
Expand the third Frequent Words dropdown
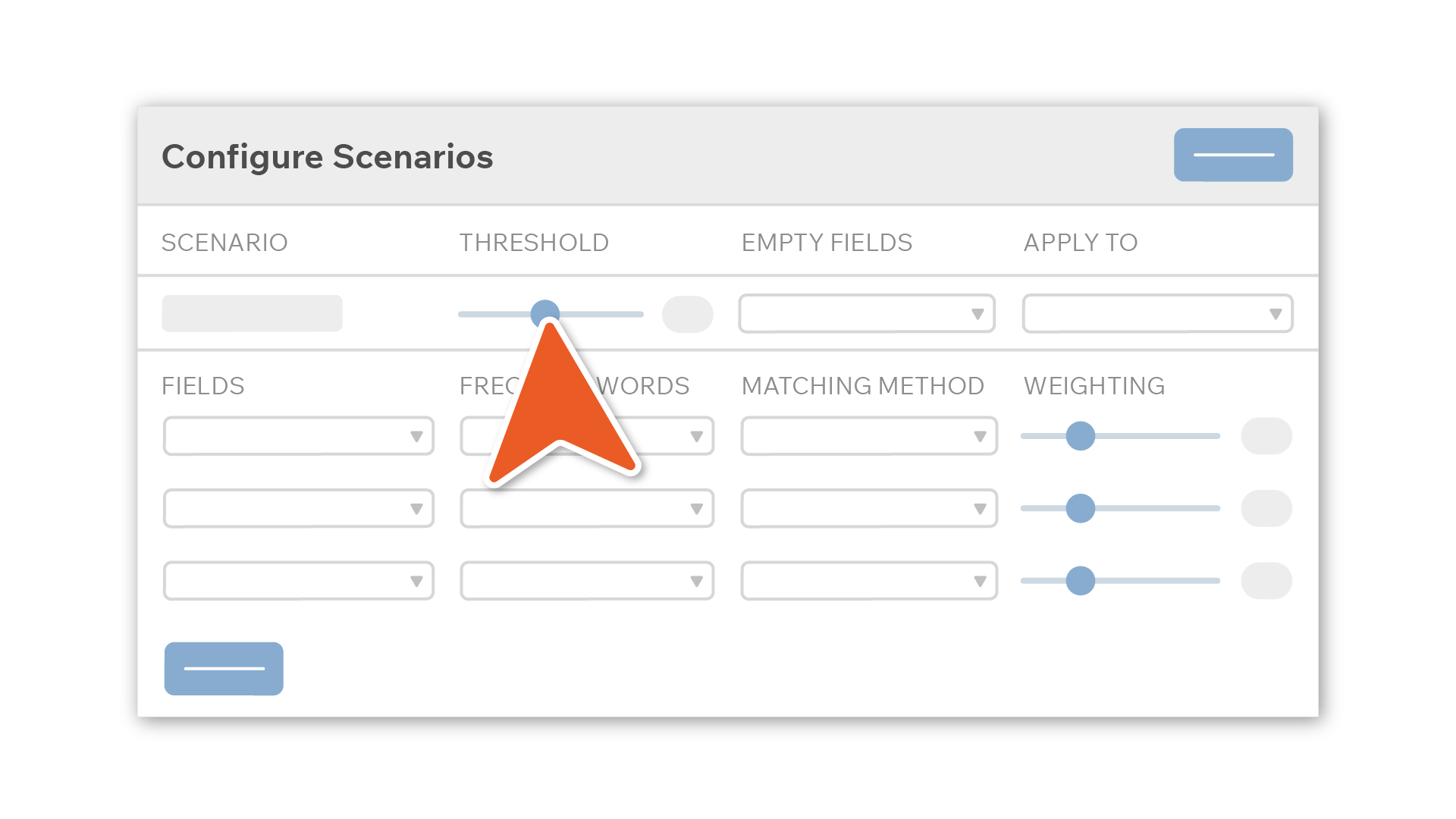pyautogui.click(x=587, y=581)
